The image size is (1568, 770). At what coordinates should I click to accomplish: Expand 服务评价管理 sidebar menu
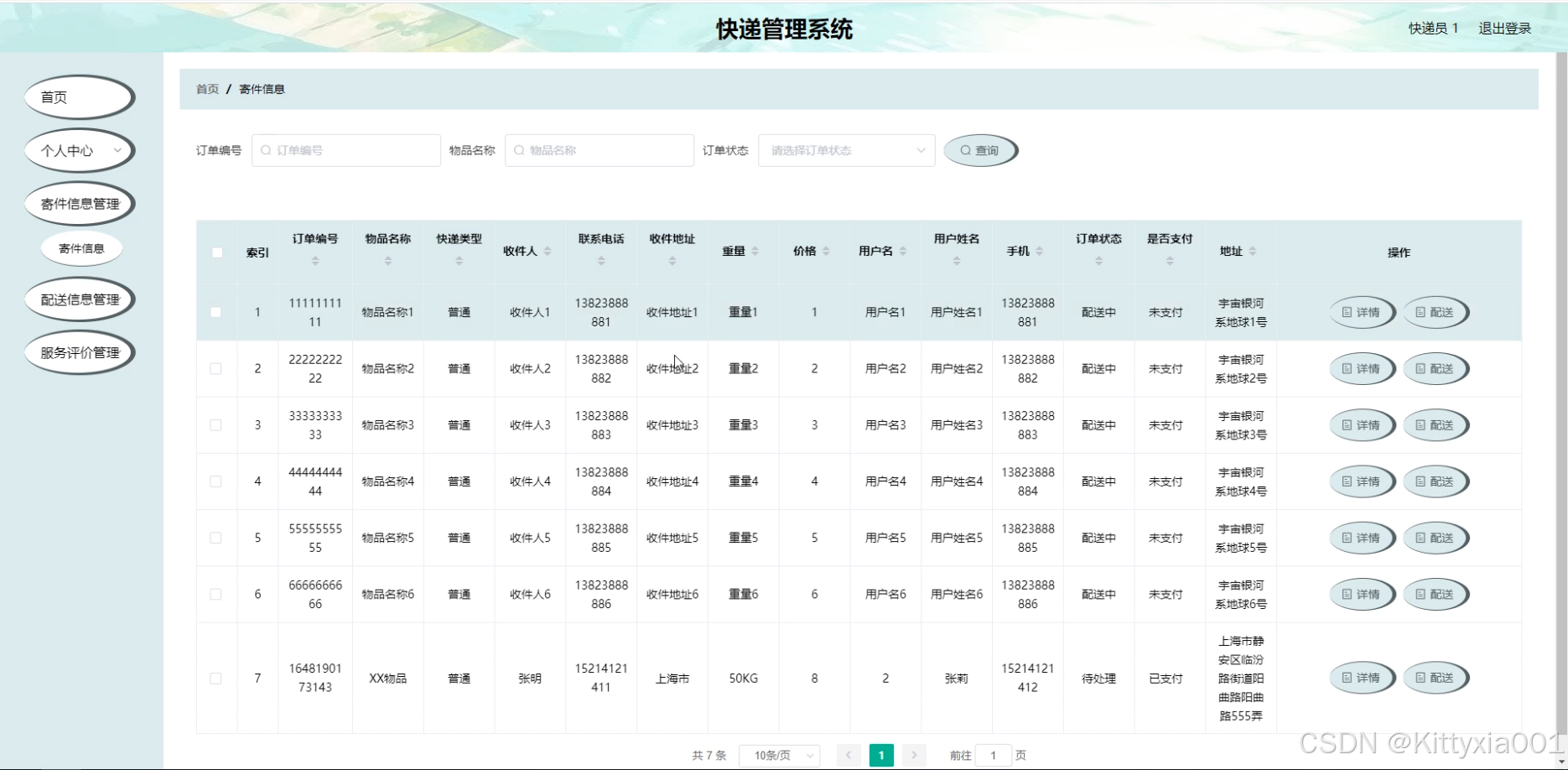(x=80, y=352)
